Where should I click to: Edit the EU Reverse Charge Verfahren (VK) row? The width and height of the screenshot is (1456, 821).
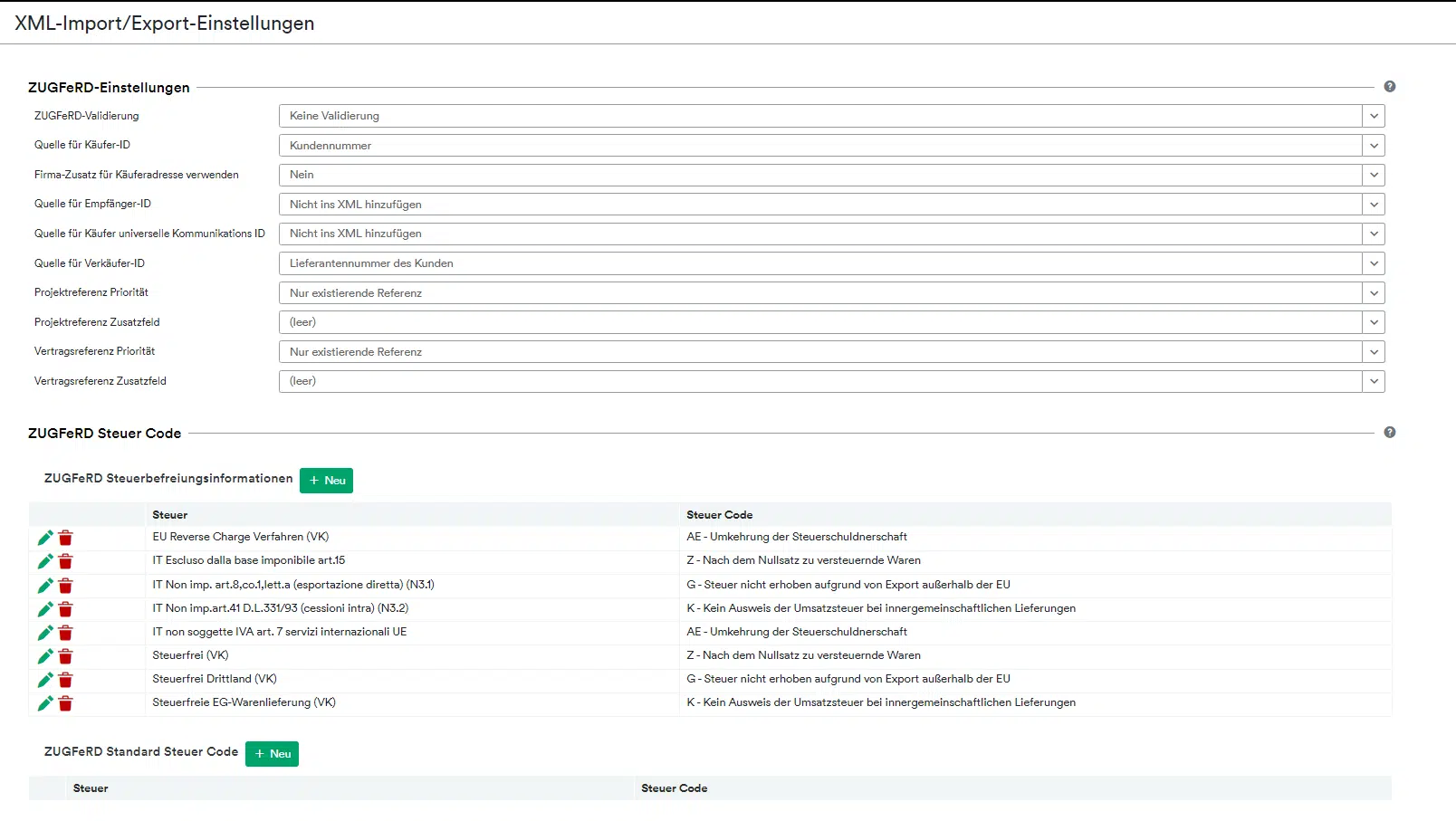(45, 538)
